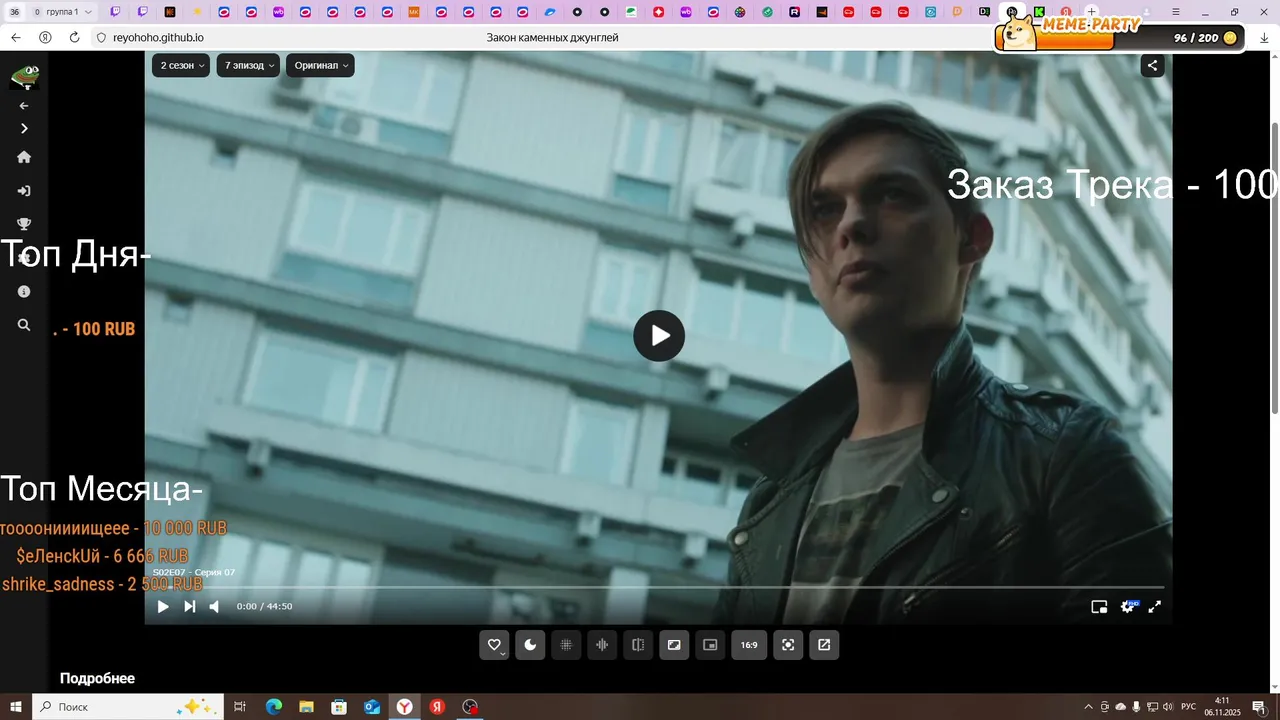The image size is (1280, 720).
Task: Expand the Оригинал audio track dropdown
Action: point(320,65)
